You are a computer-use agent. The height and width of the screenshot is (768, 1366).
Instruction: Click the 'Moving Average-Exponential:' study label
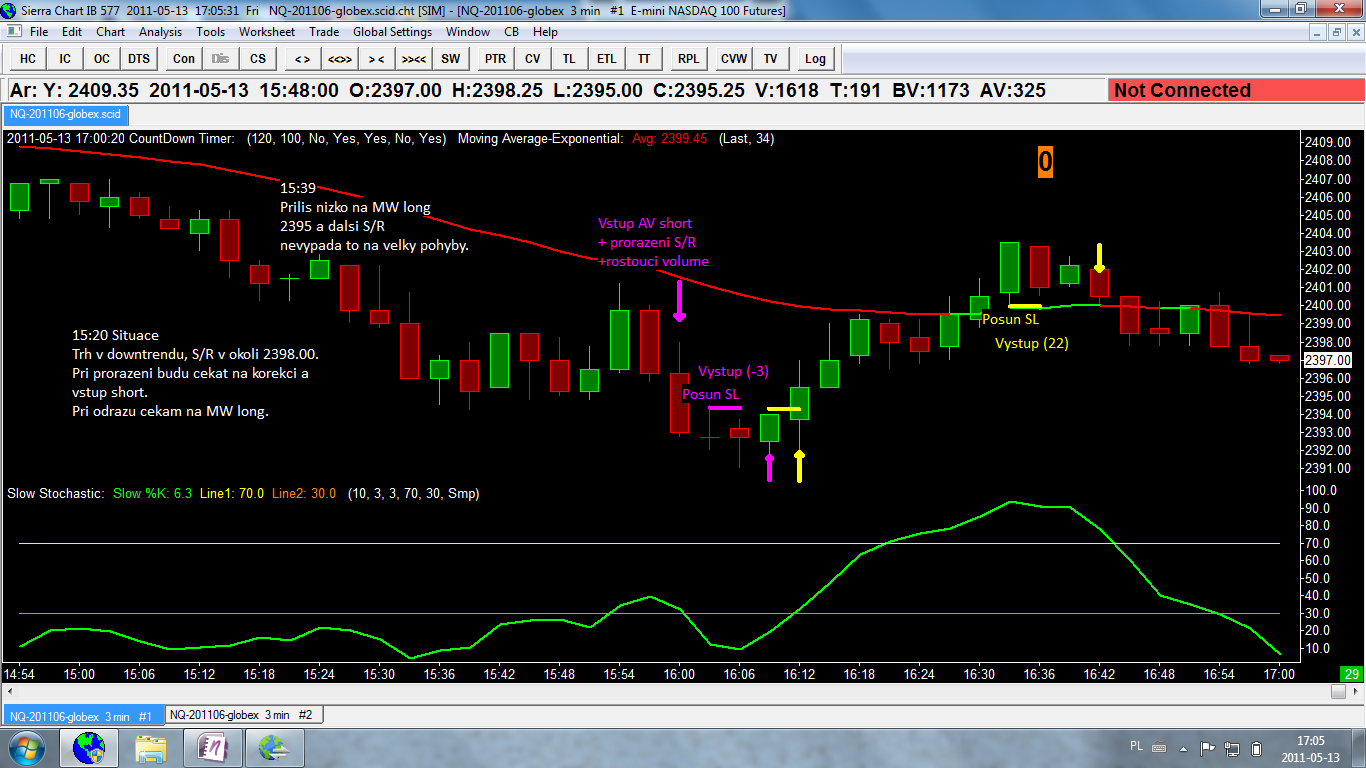(540, 138)
